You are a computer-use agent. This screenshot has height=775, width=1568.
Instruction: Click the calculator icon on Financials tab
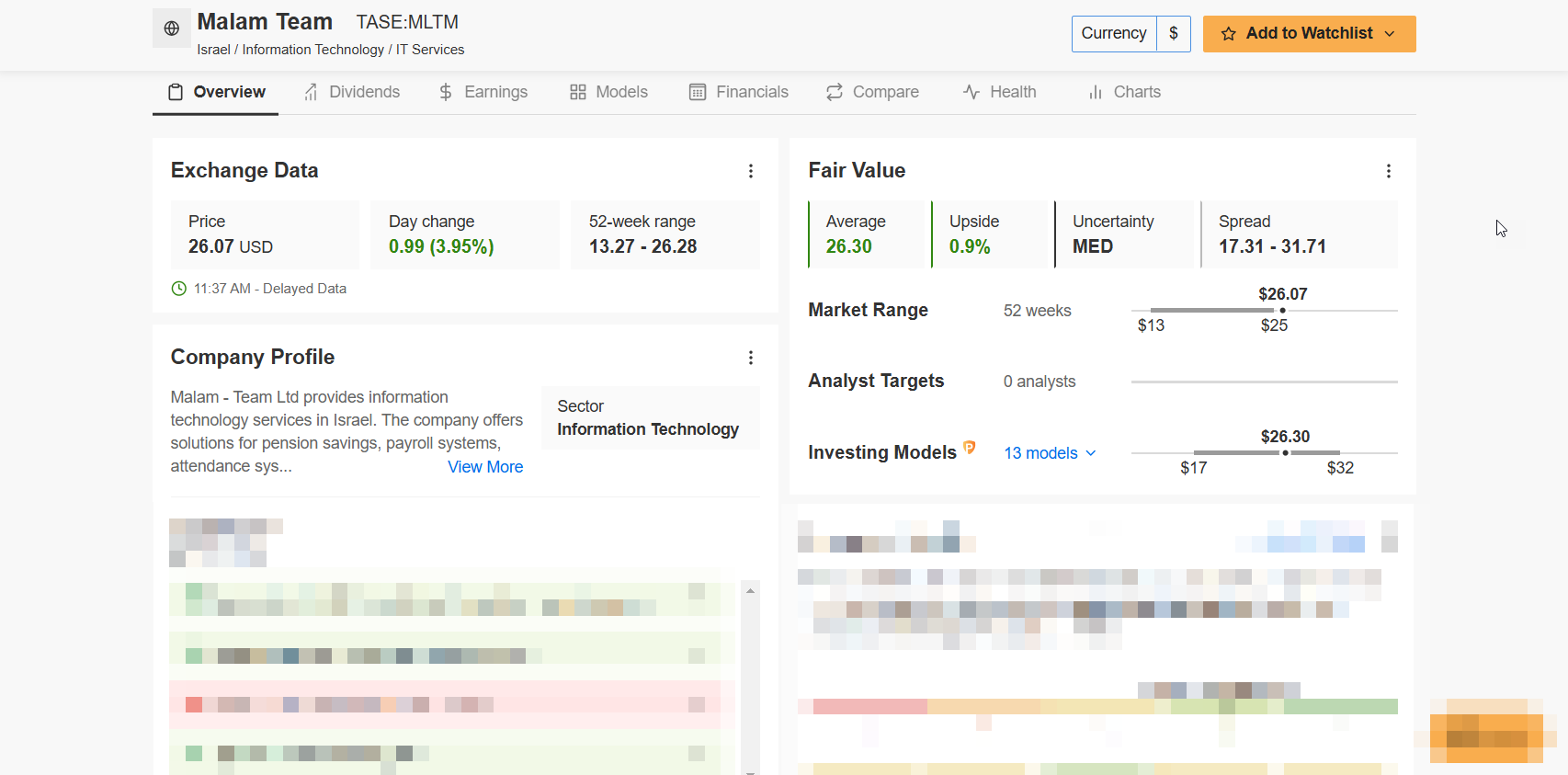pyautogui.click(x=698, y=92)
